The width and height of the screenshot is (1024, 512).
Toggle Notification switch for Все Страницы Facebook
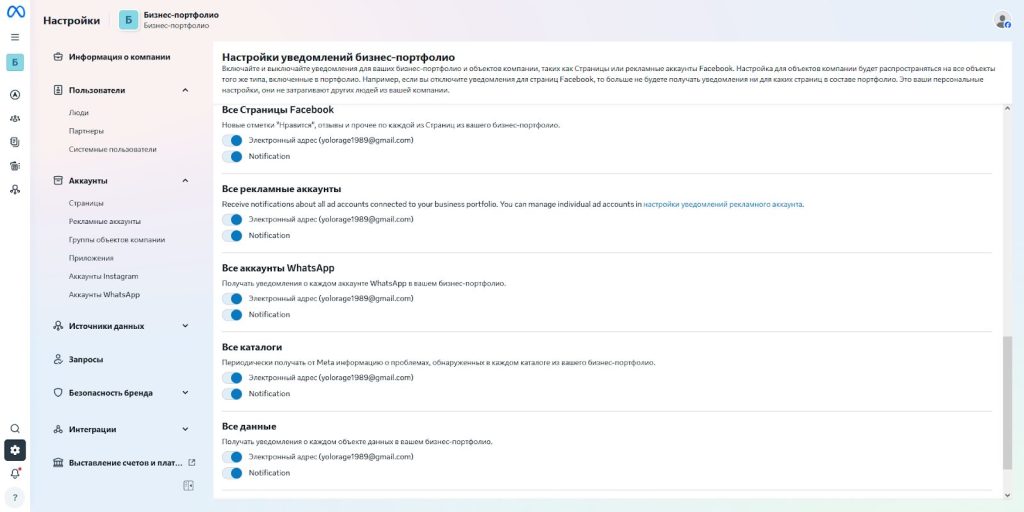[x=232, y=157]
